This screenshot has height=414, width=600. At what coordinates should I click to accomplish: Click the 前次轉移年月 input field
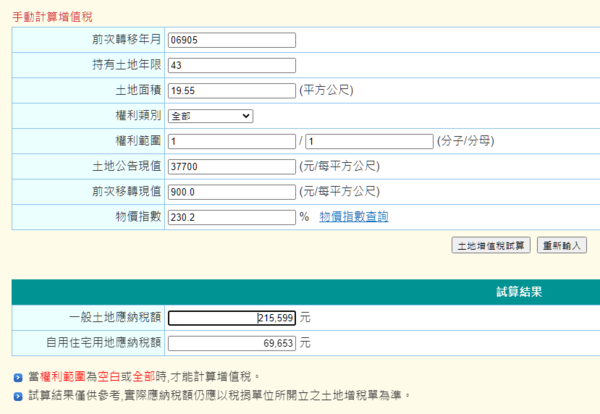click(x=232, y=40)
